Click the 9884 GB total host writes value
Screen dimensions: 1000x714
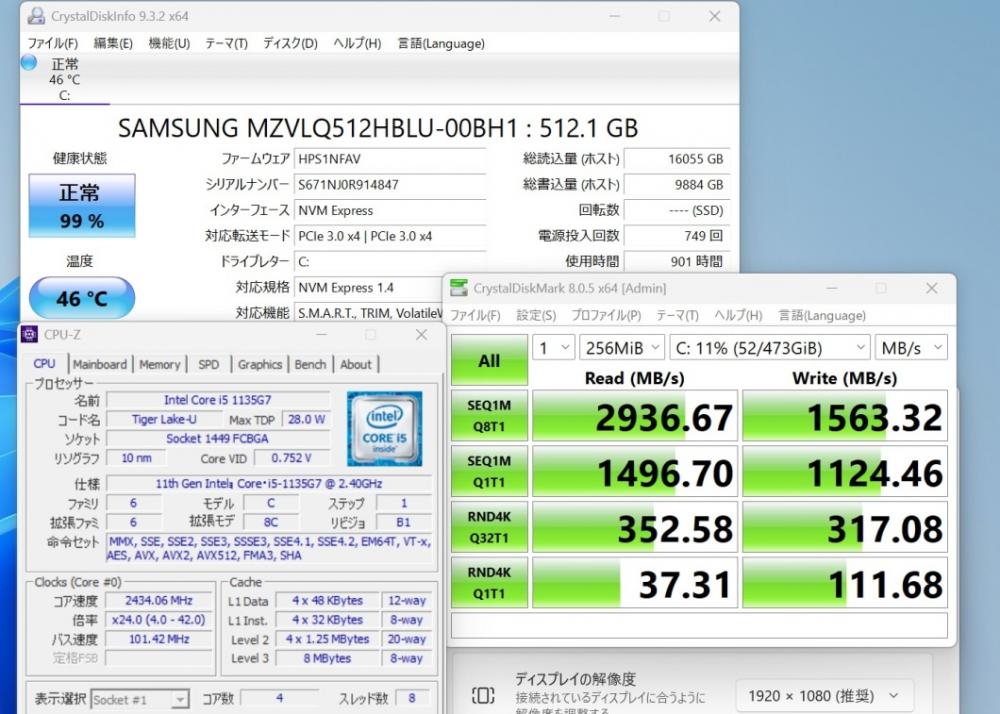676,185
